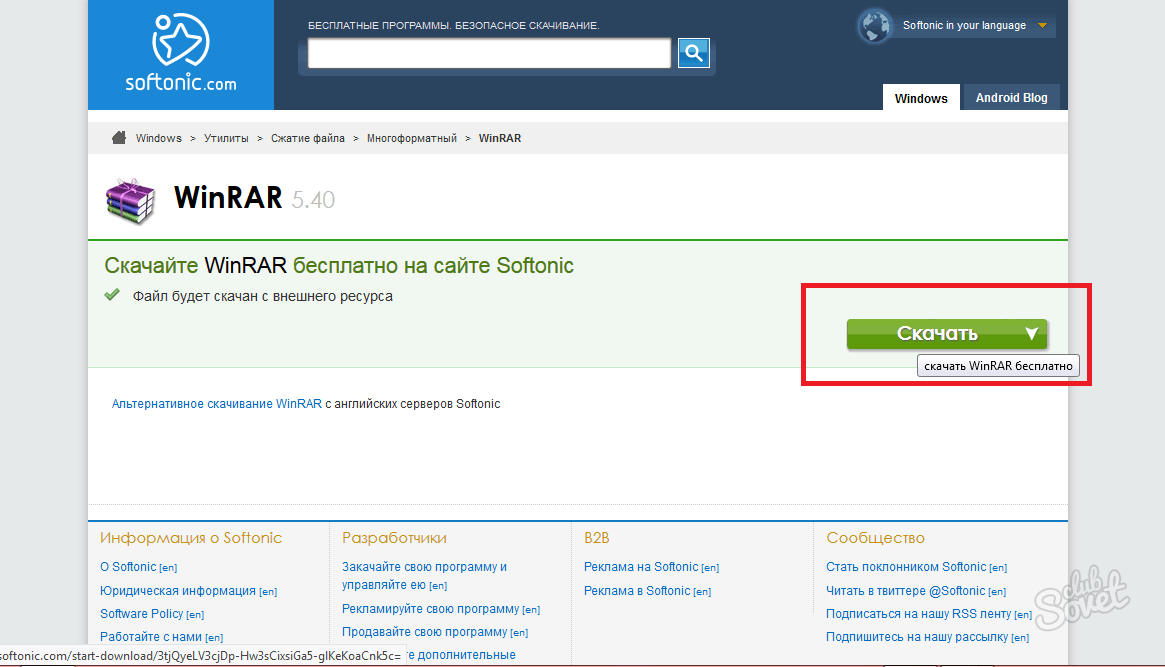
Task: Open the Реклама на Softonic link
Action: click(651, 567)
